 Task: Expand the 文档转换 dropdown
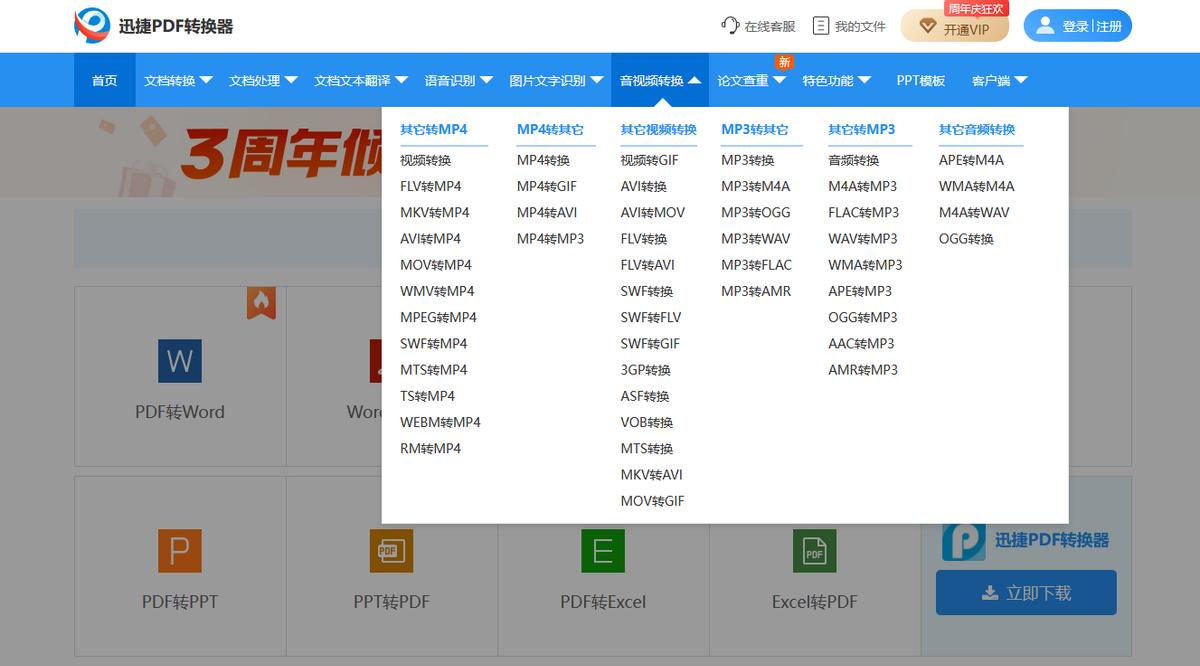click(x=178, y=80)
